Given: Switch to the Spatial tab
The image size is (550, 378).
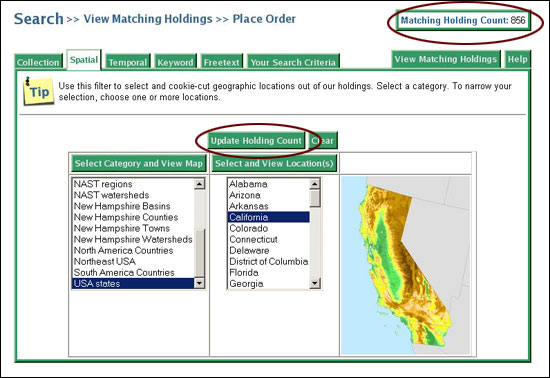Looking at the screenshot, I should pyautogui.click(x=84, y=60).
